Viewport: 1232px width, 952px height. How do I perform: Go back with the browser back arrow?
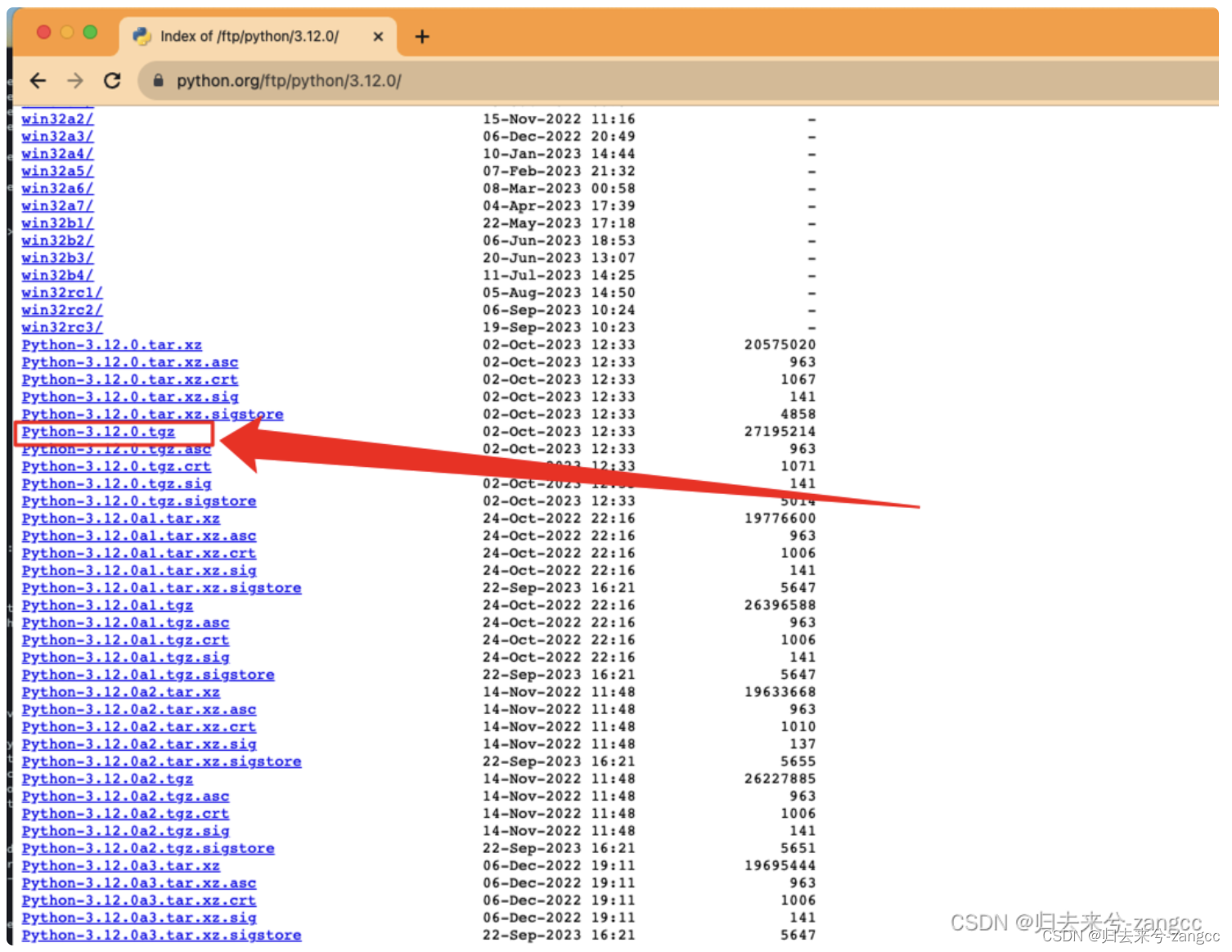click(38, 80)
